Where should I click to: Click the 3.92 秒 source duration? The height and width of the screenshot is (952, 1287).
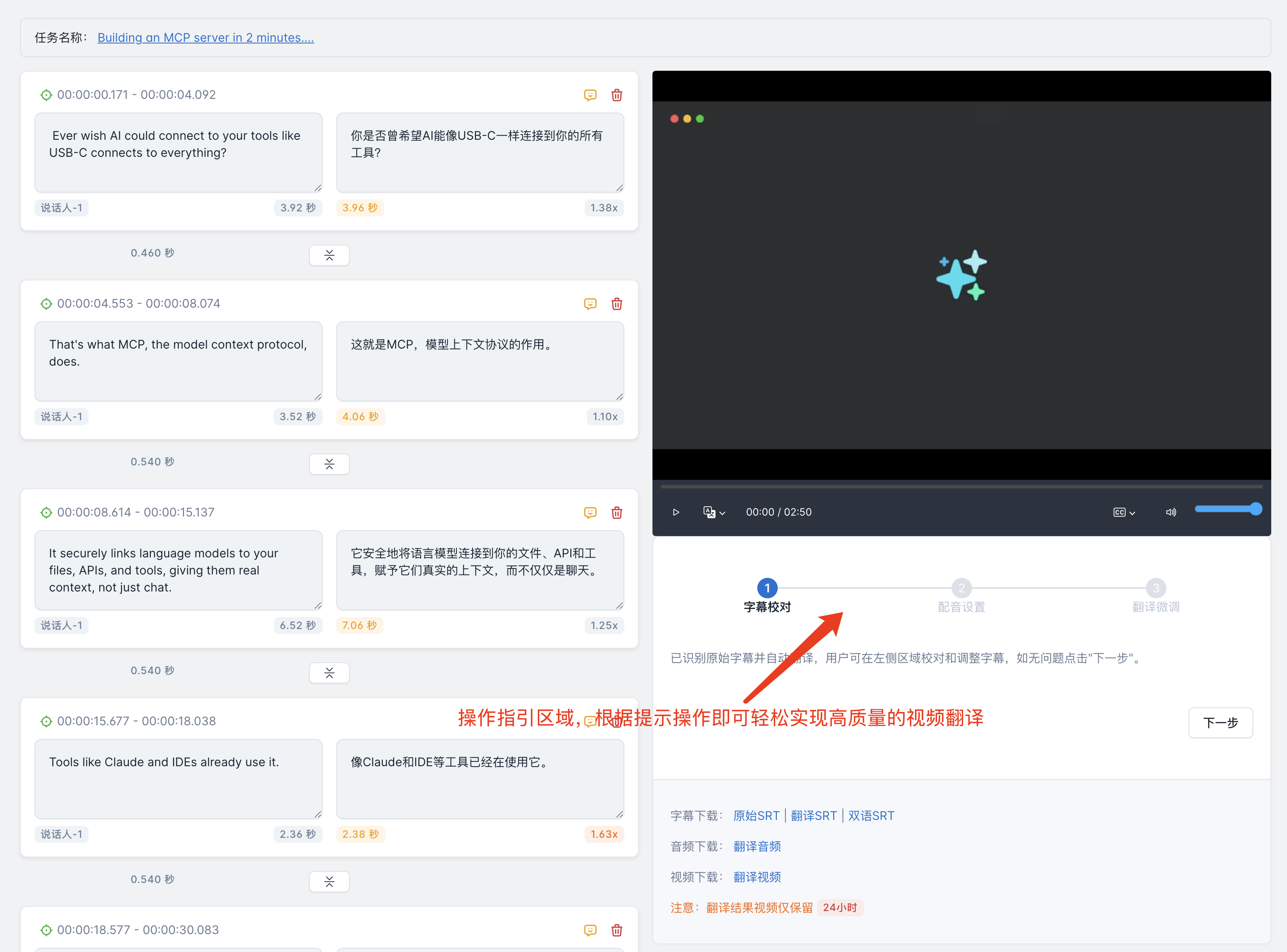tap(298, 208)
